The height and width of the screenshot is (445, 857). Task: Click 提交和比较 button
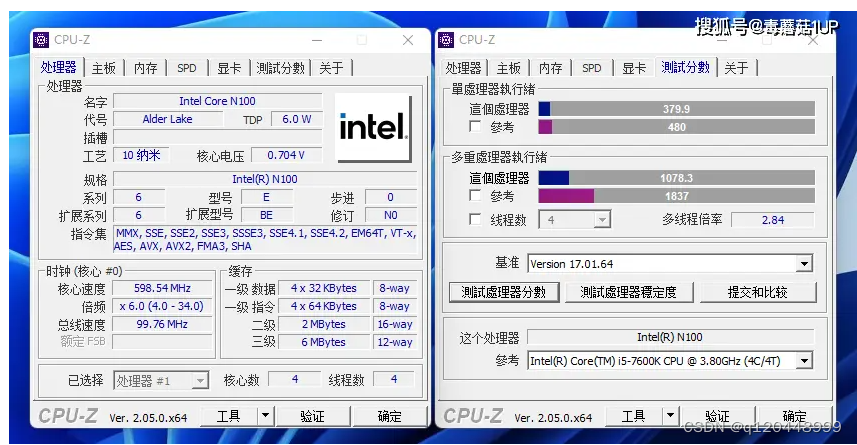click(x=758, y=292)
